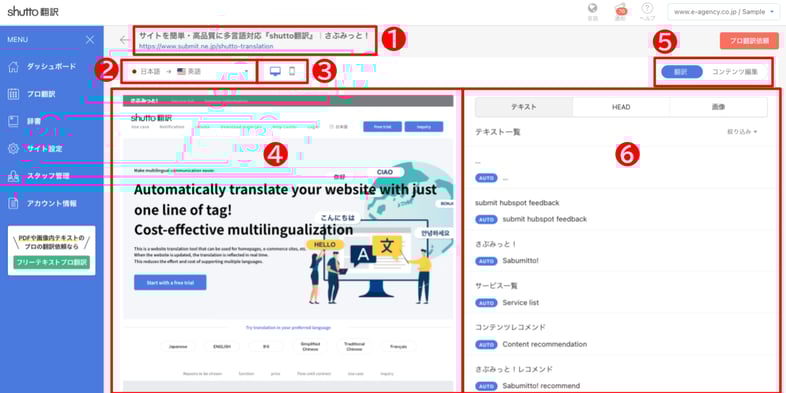
Task: Switch to the 画像 tab
Action: point(718,107)
